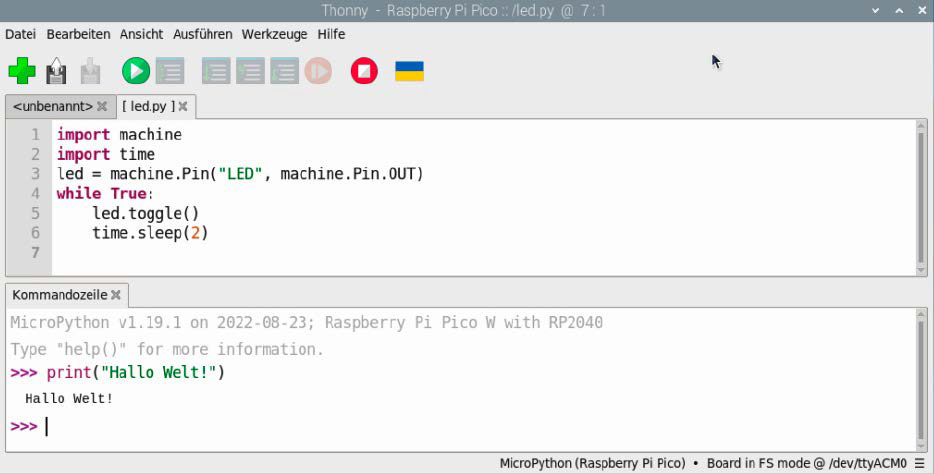The image size is (934, 474).
Task: Click MicroPython (Raspberry Pi Pico) interpreter label
Action: [x=592, y=463]
